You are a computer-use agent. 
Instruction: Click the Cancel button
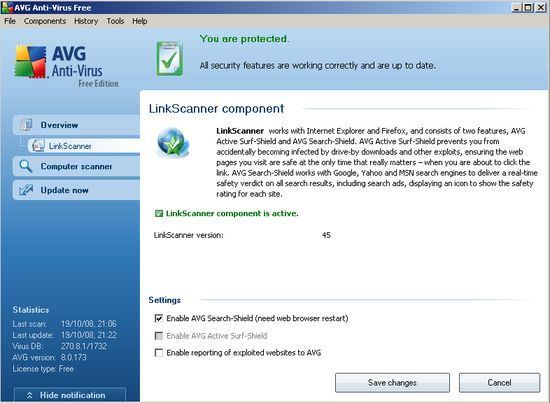point(499,383)
